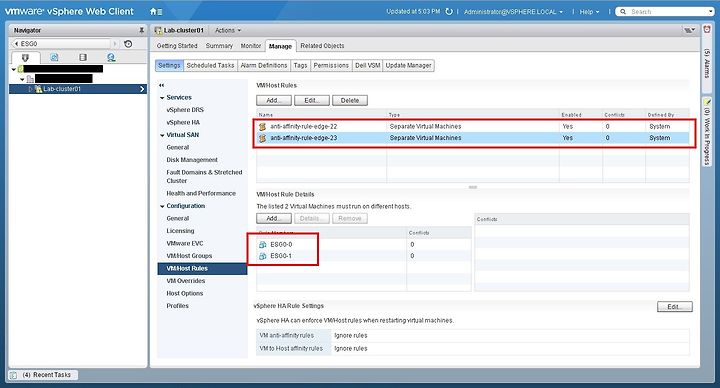Click the ESG0-0 virtual machine icon
The width and height of the screenshot is (720, 388).
[x=263, y=244]
